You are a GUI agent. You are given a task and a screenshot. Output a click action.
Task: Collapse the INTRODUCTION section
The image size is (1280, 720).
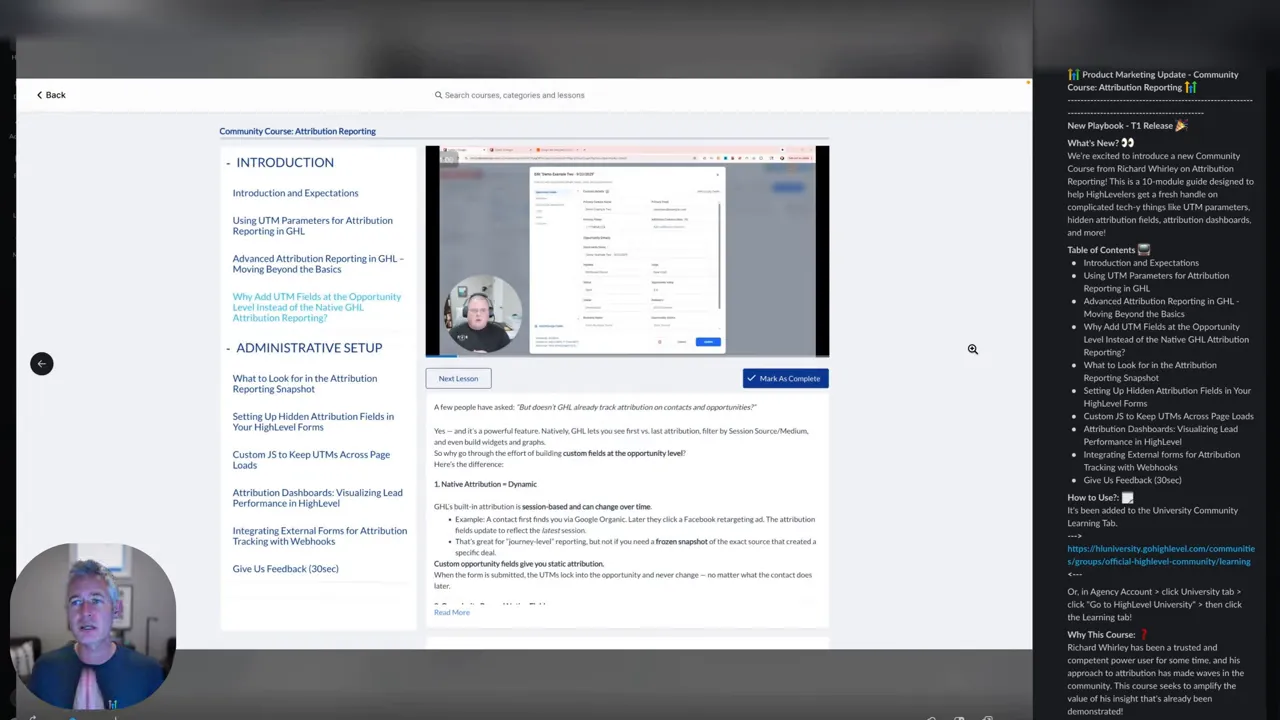[227, 162]
